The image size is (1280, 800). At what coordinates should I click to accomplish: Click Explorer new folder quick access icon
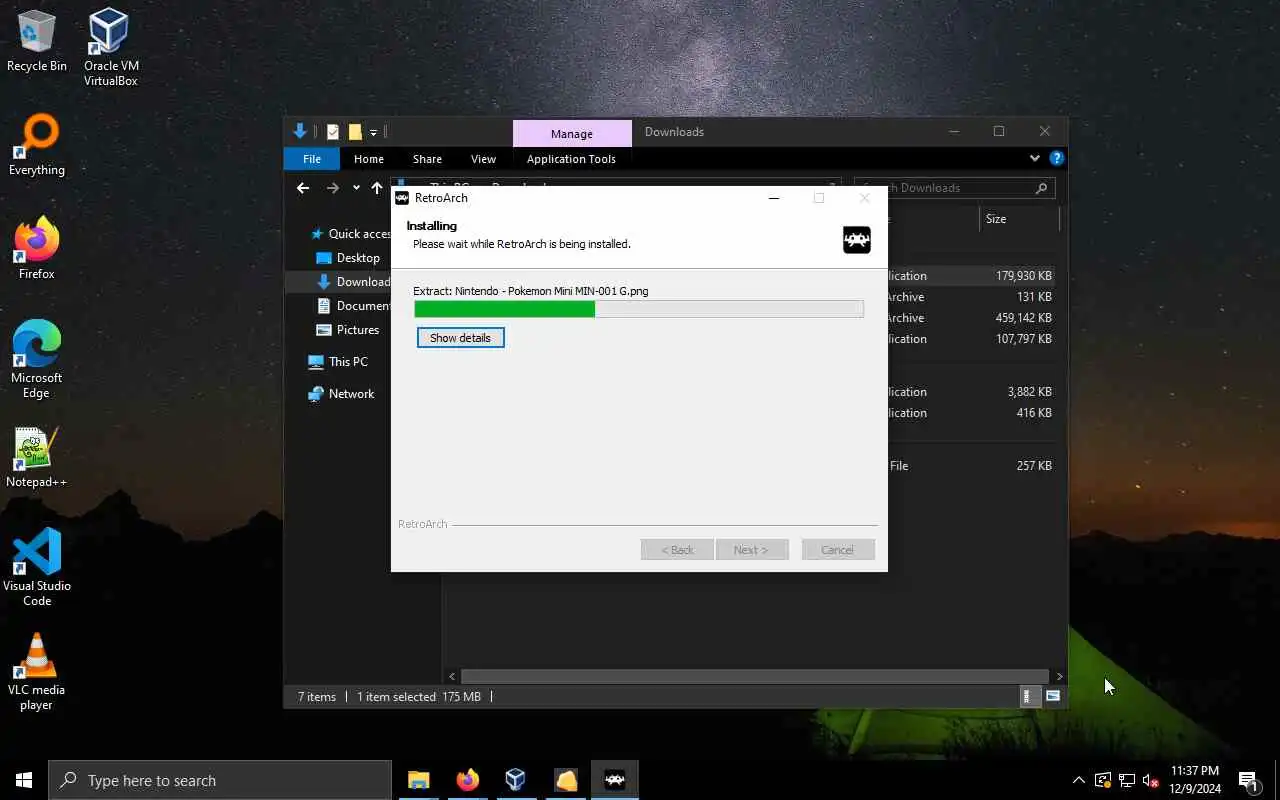tap(355, 132)
